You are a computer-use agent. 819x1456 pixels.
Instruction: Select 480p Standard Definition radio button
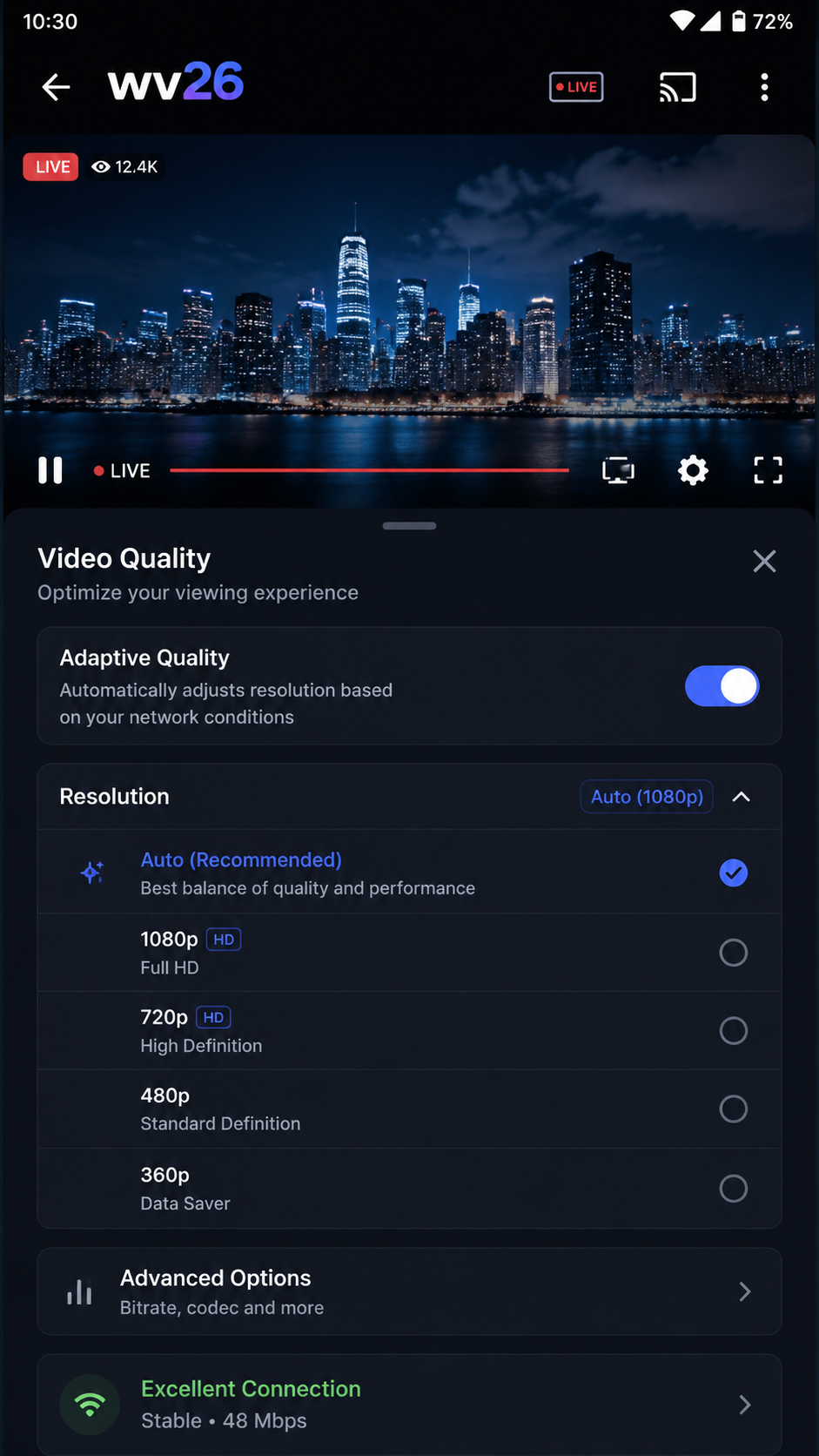734,1109
